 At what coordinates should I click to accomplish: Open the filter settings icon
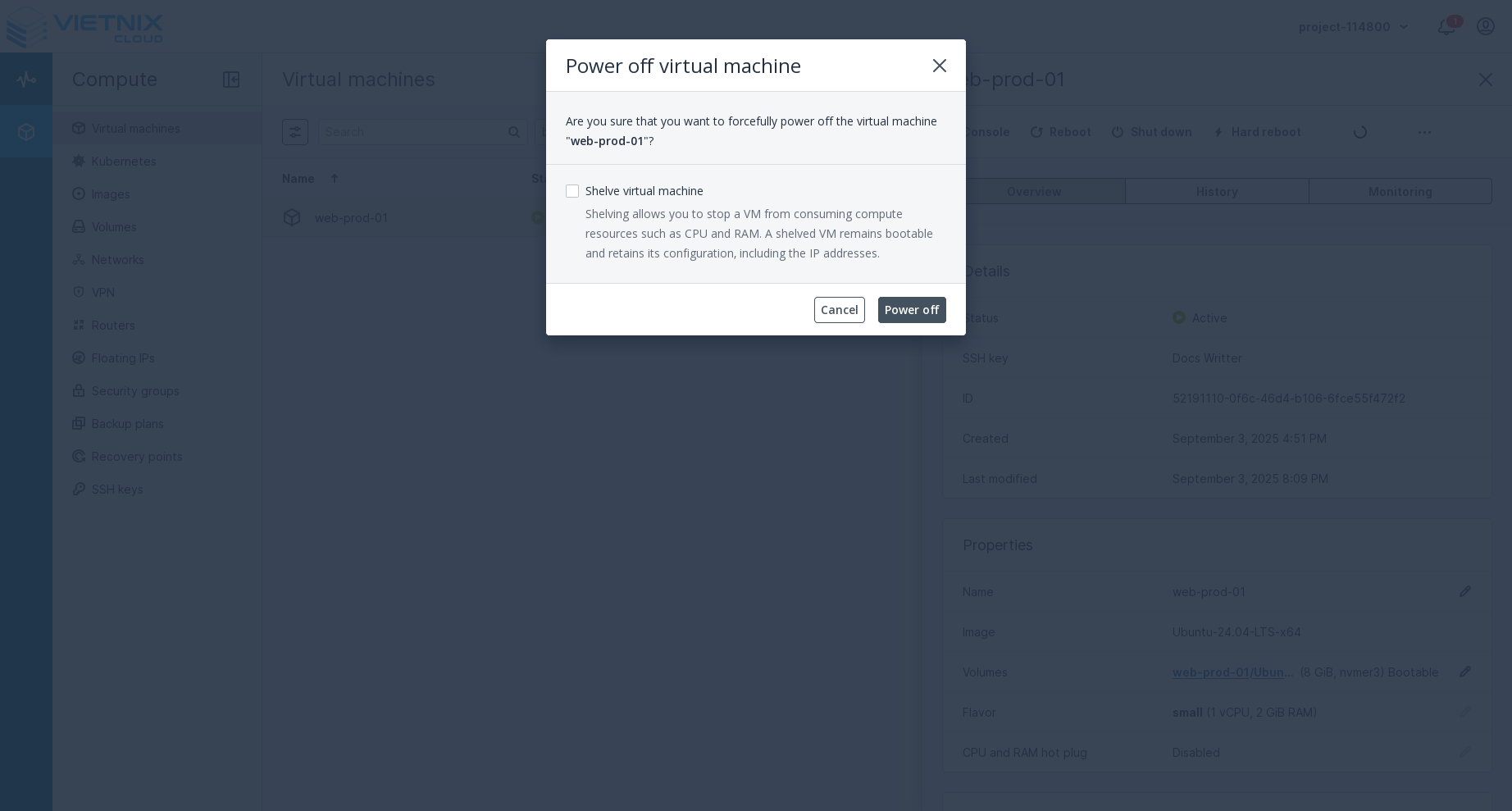(295, 132)
